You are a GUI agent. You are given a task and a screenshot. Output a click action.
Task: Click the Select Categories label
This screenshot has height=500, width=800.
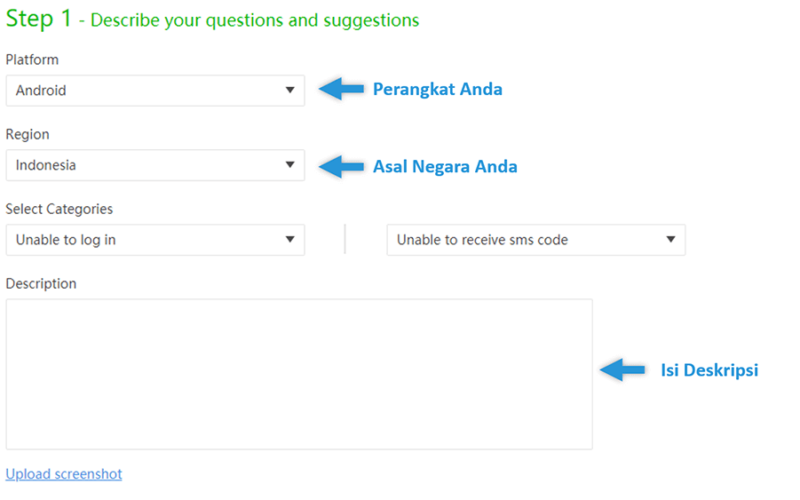pyautogui.click(x=59, y=209)
